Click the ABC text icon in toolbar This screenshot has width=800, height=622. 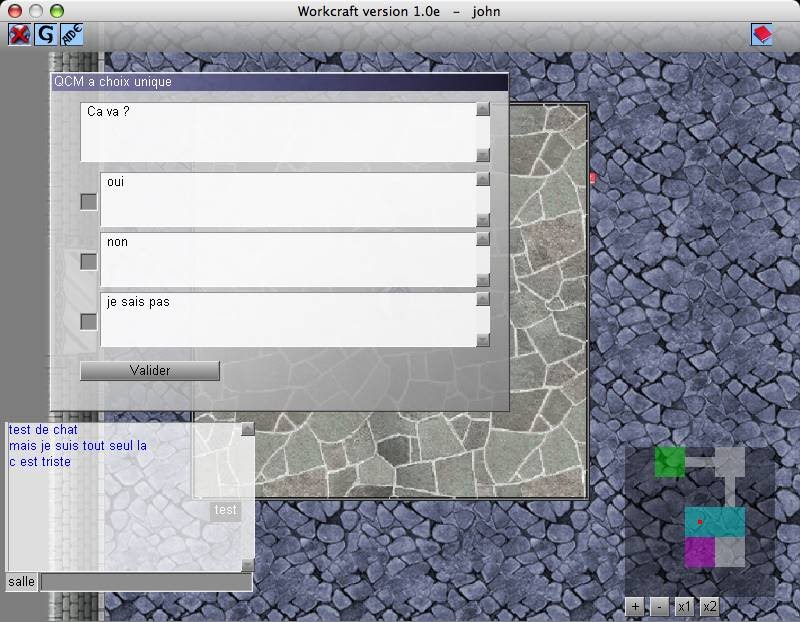[72, 35]
